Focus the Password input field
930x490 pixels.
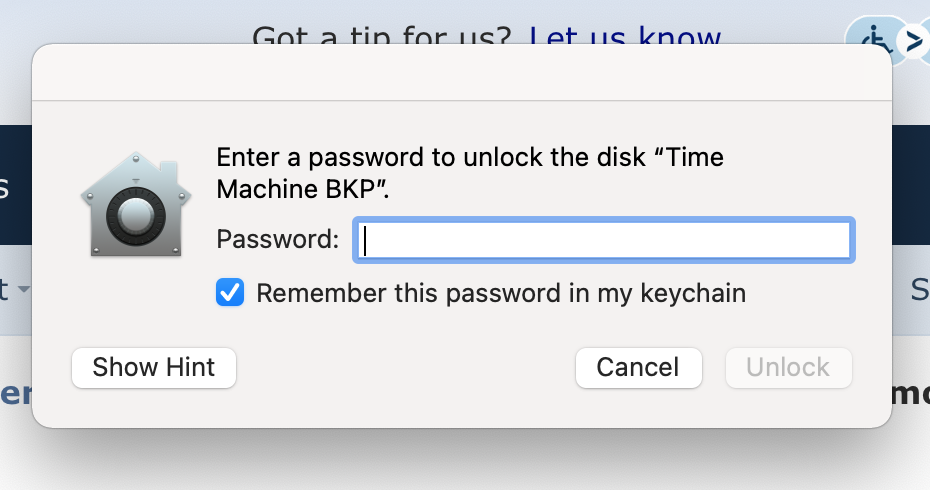[x=604, y=240]
